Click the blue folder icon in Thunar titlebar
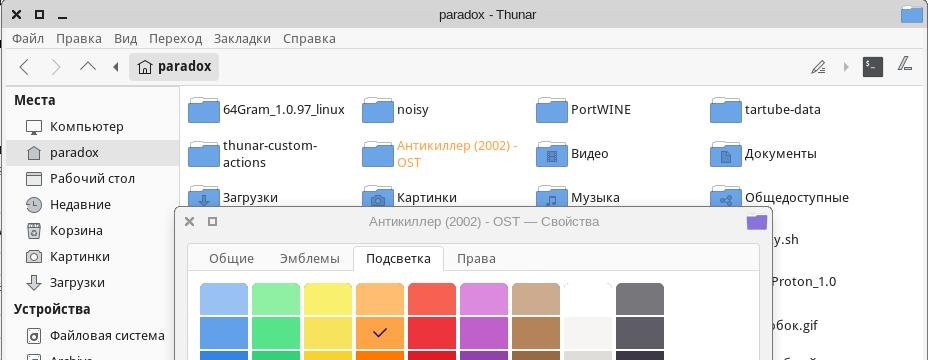This screenshot has height=360, width=928. click(912, 14)
